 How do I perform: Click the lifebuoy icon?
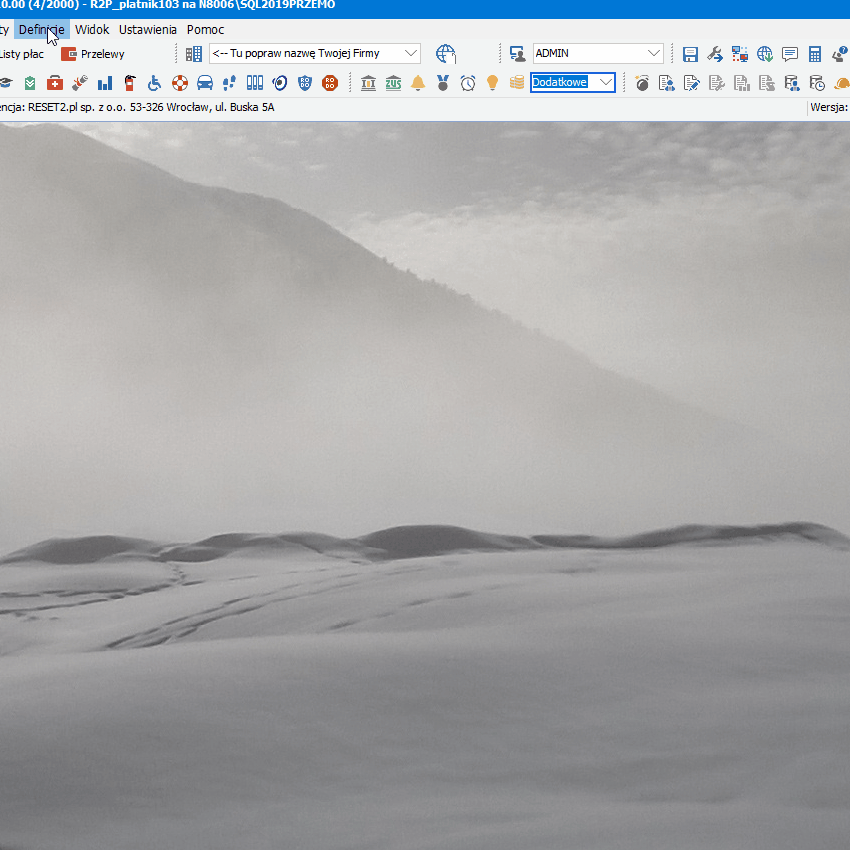pos(180,83)
